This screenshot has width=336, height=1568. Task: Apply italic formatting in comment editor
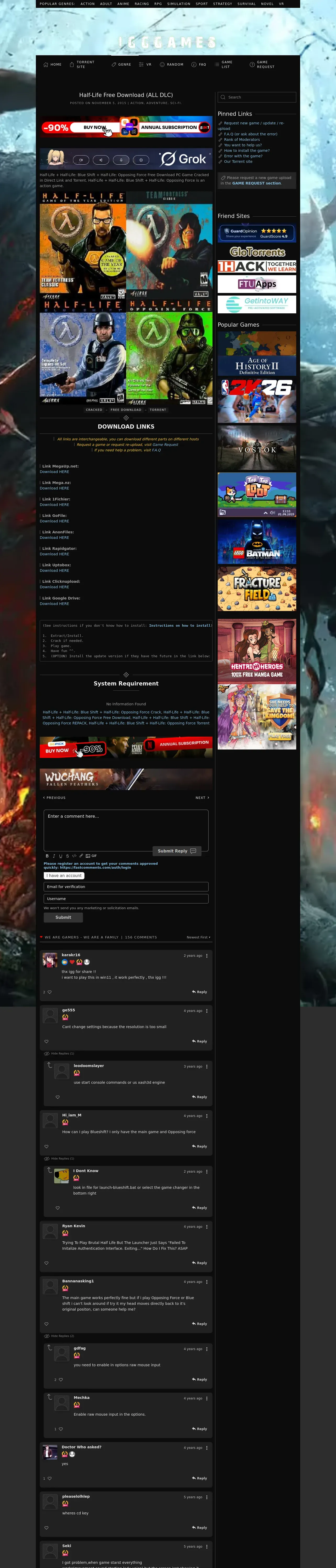(x=54, y=856)
